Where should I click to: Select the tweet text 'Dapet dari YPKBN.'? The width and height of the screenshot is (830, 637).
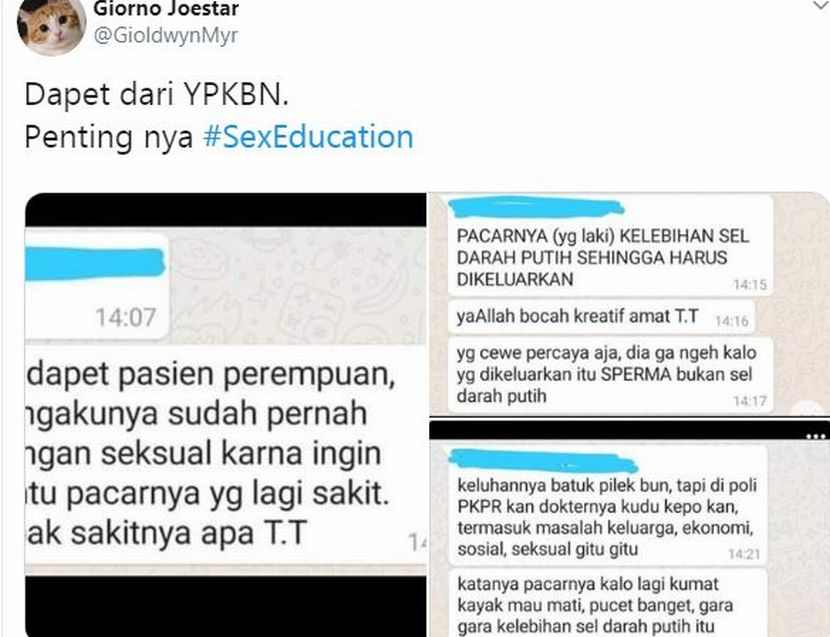pos(157,95)
